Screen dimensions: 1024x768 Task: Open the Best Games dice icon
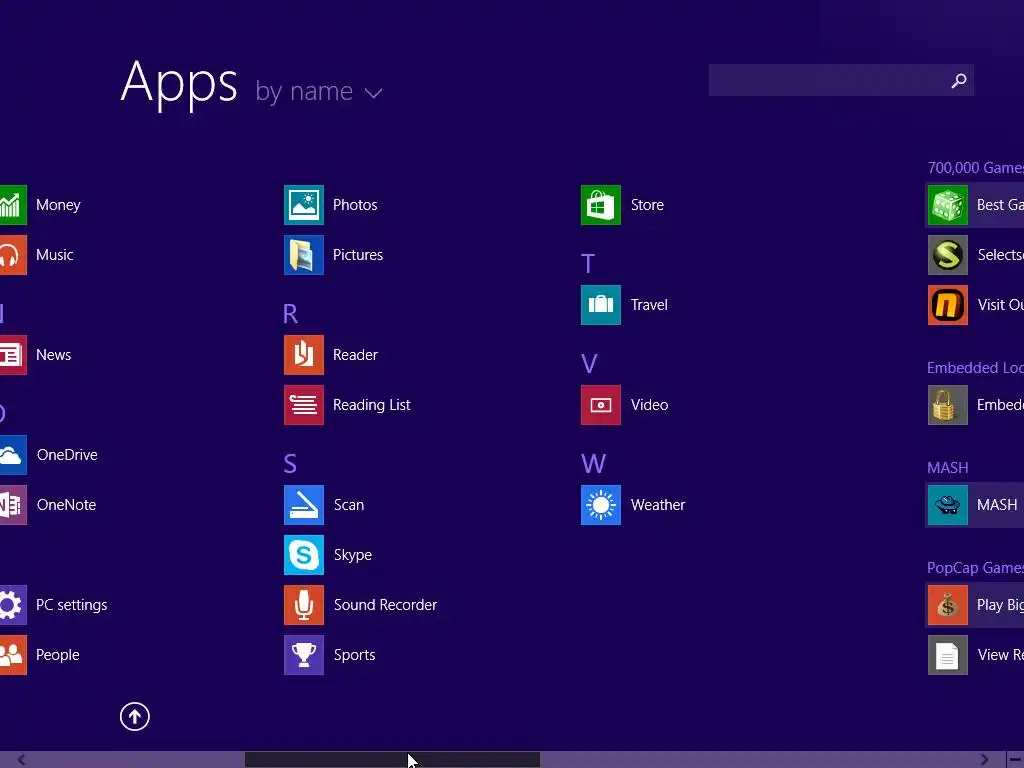948,205
